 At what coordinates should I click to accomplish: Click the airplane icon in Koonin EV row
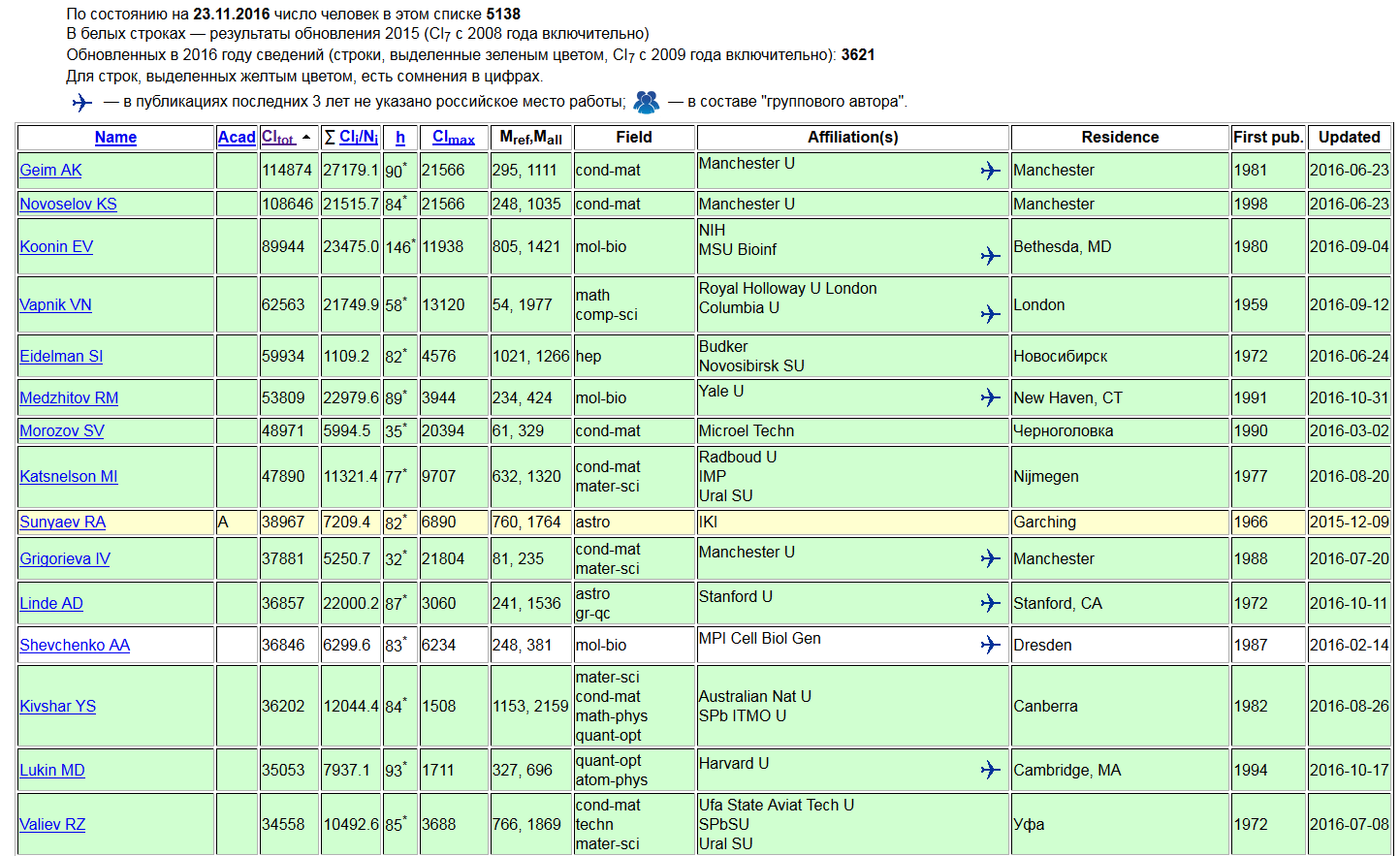coord(990,256)
